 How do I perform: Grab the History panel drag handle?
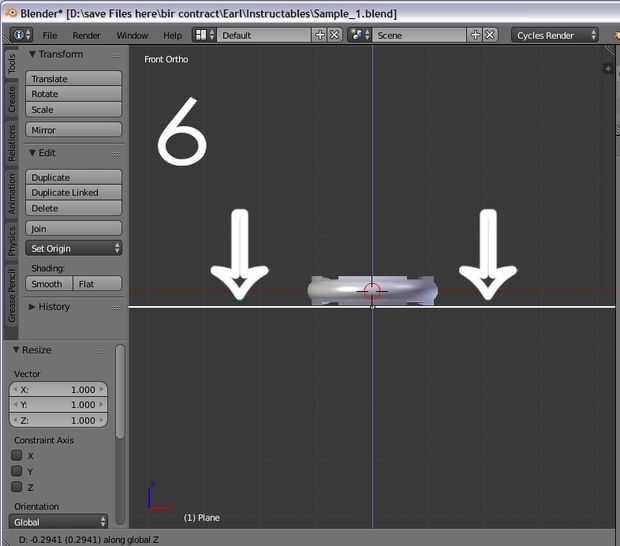click(x=115, y=308)
